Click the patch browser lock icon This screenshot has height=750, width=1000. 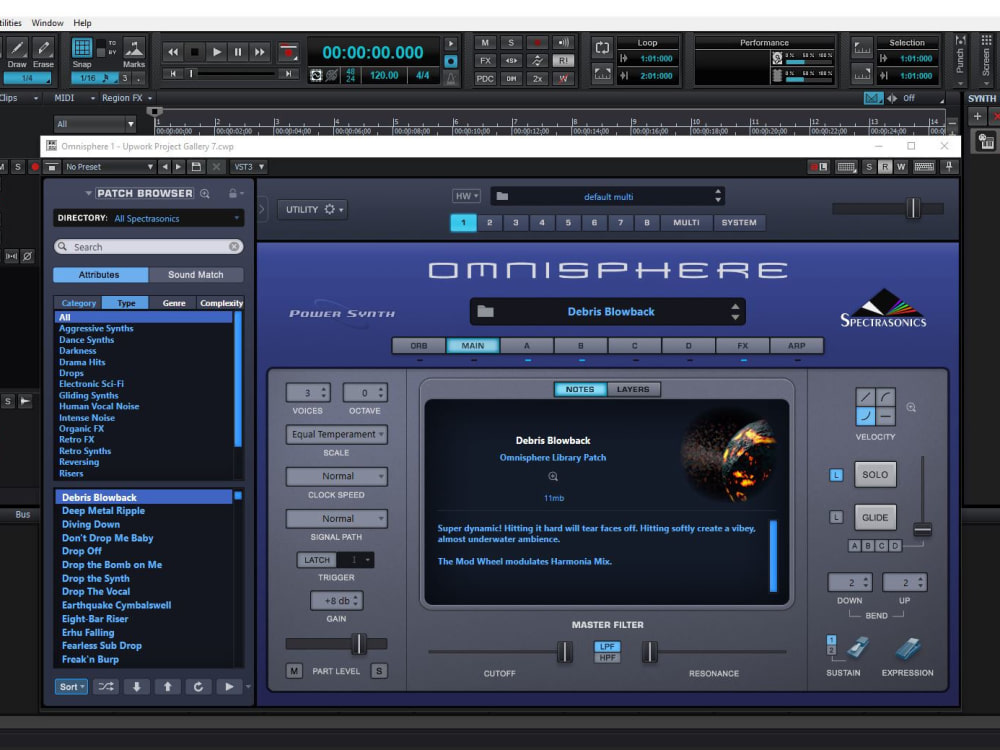[x=233, y=193]
